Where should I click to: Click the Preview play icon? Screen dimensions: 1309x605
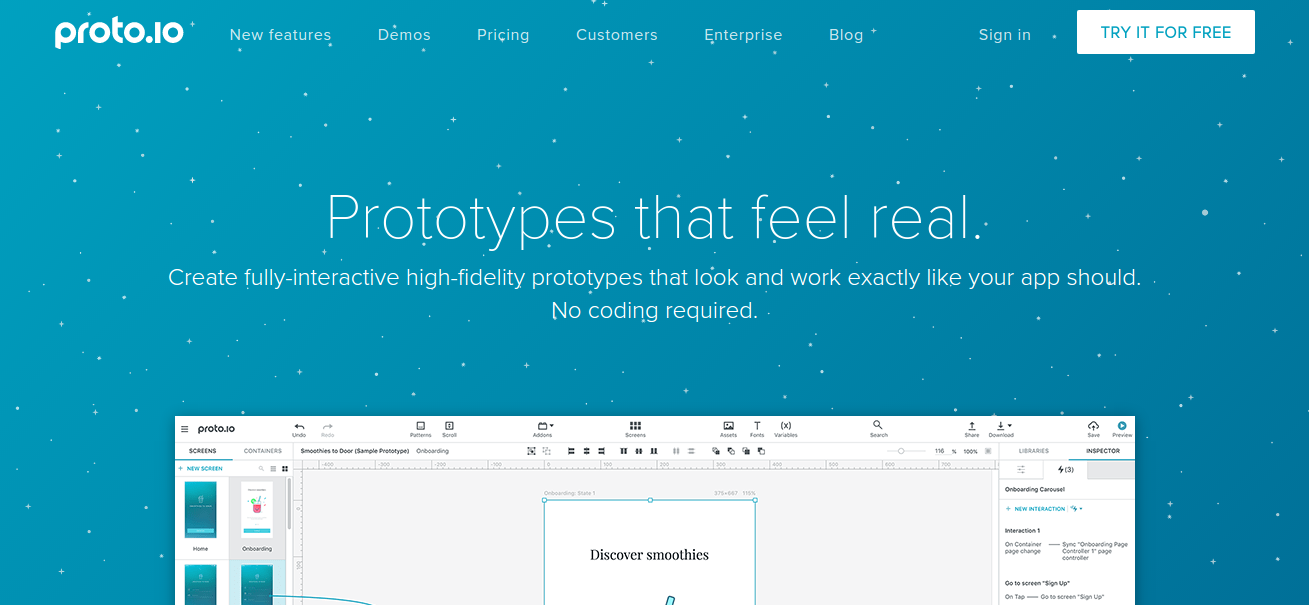1122,426
